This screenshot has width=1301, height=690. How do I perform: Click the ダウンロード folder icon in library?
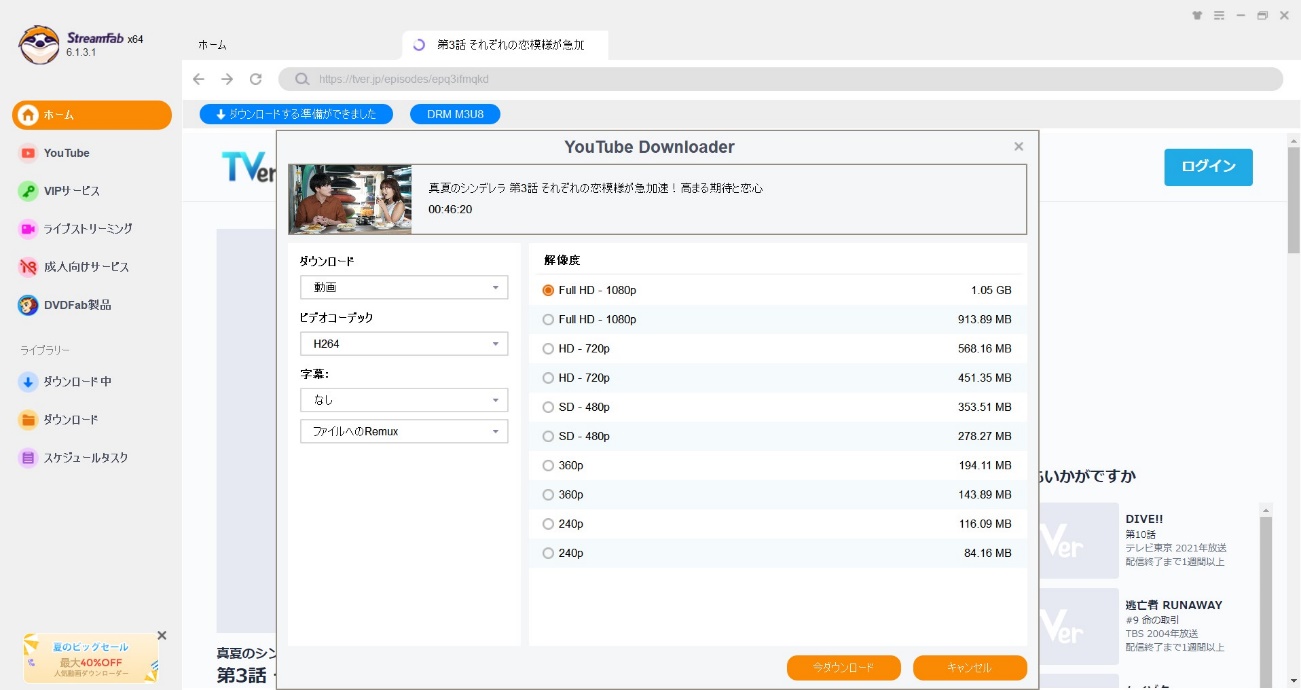[x=28, y=419]
